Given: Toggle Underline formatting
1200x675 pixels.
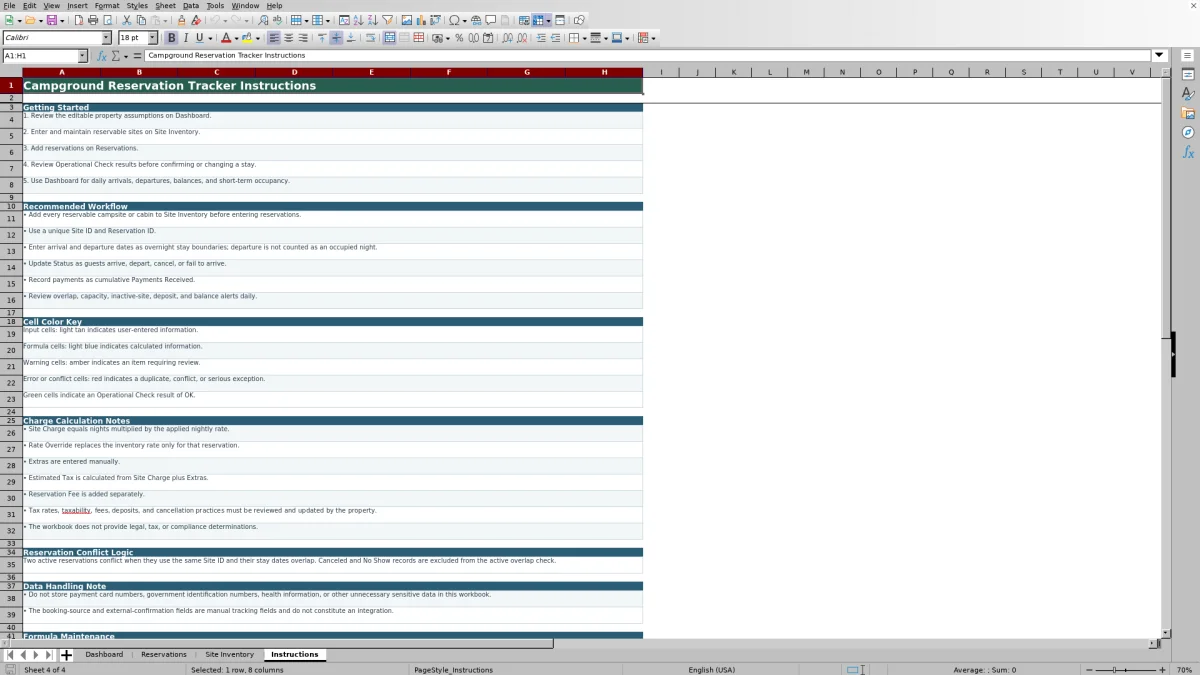Looking at the screenshot, I should point(200,38).
